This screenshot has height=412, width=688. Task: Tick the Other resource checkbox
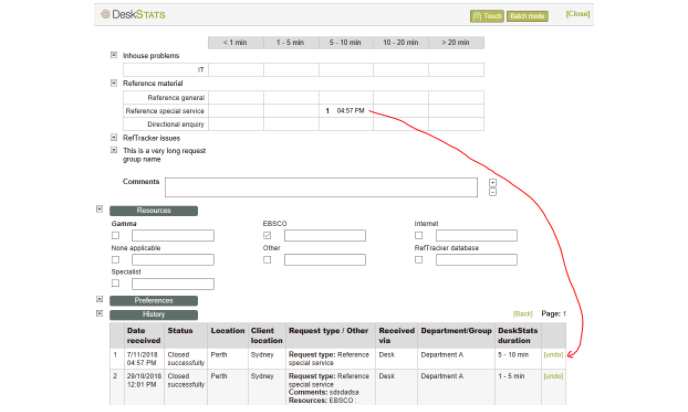point(267,259)
